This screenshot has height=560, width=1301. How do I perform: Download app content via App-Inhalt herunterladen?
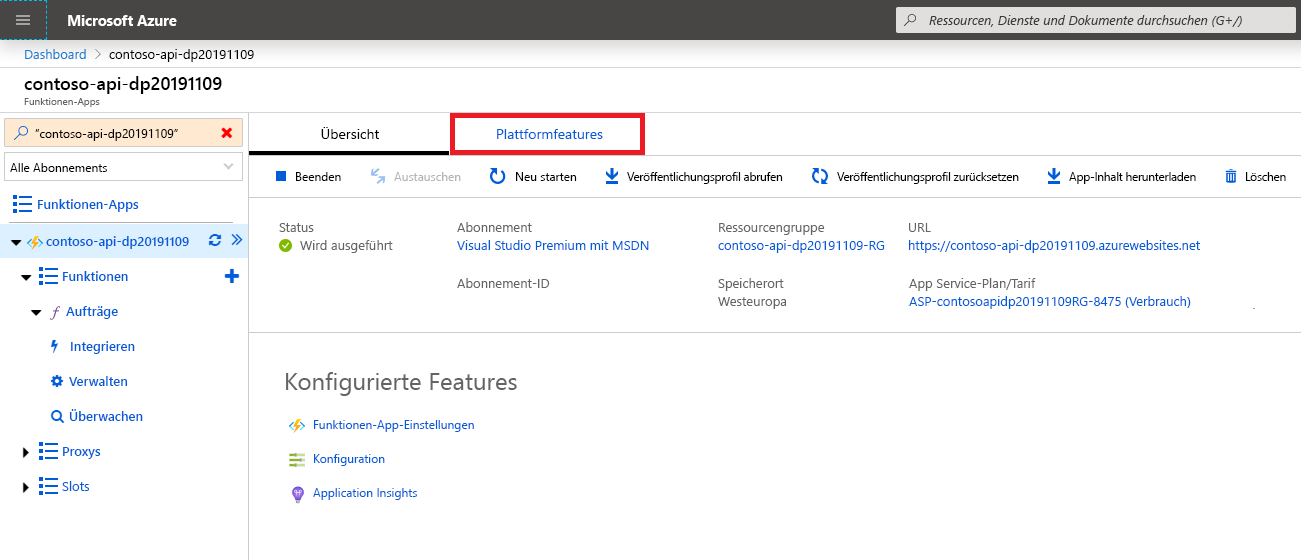click(x=1120, y=176)
